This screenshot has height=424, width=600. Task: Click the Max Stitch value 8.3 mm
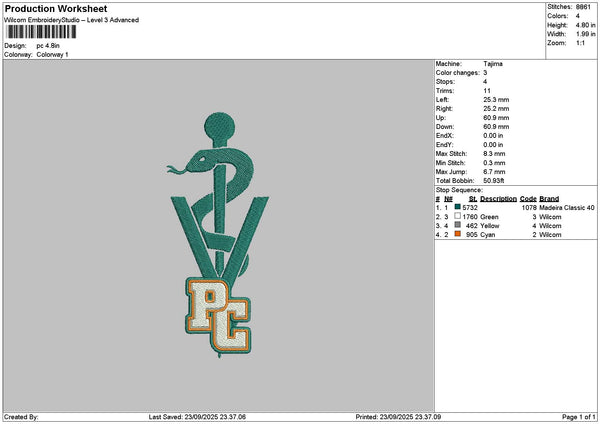494,154
